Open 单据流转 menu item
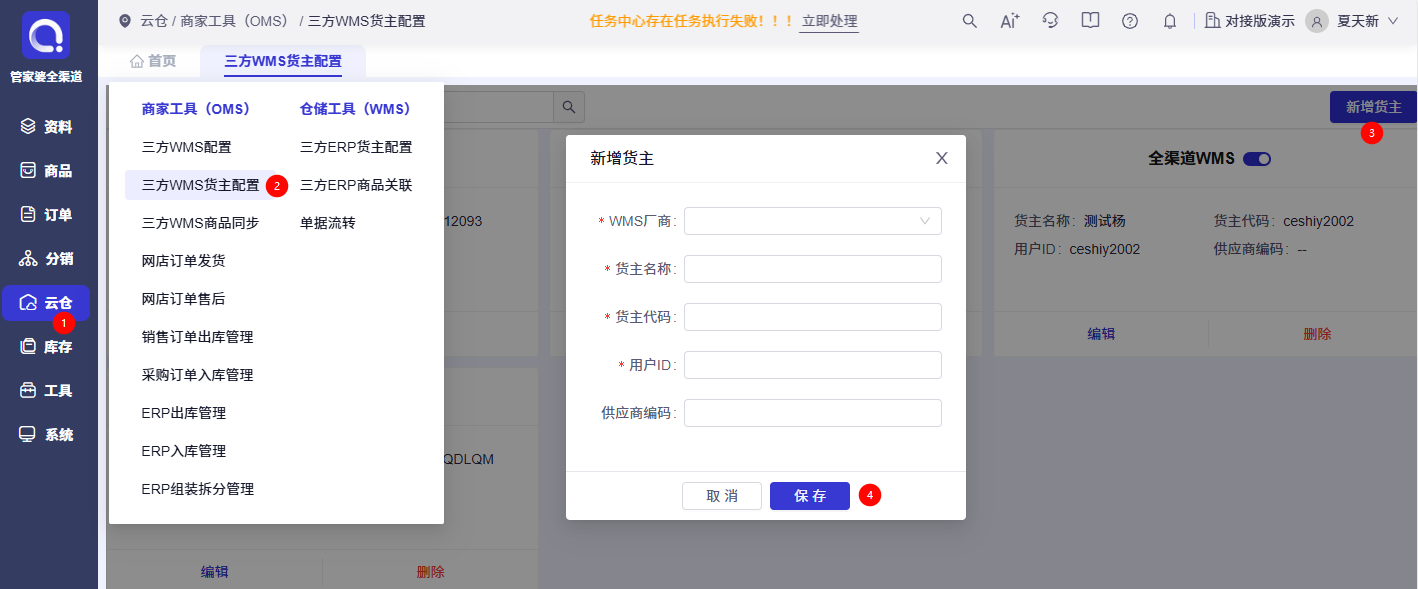The image size is (1418, 589). [328, 223]
